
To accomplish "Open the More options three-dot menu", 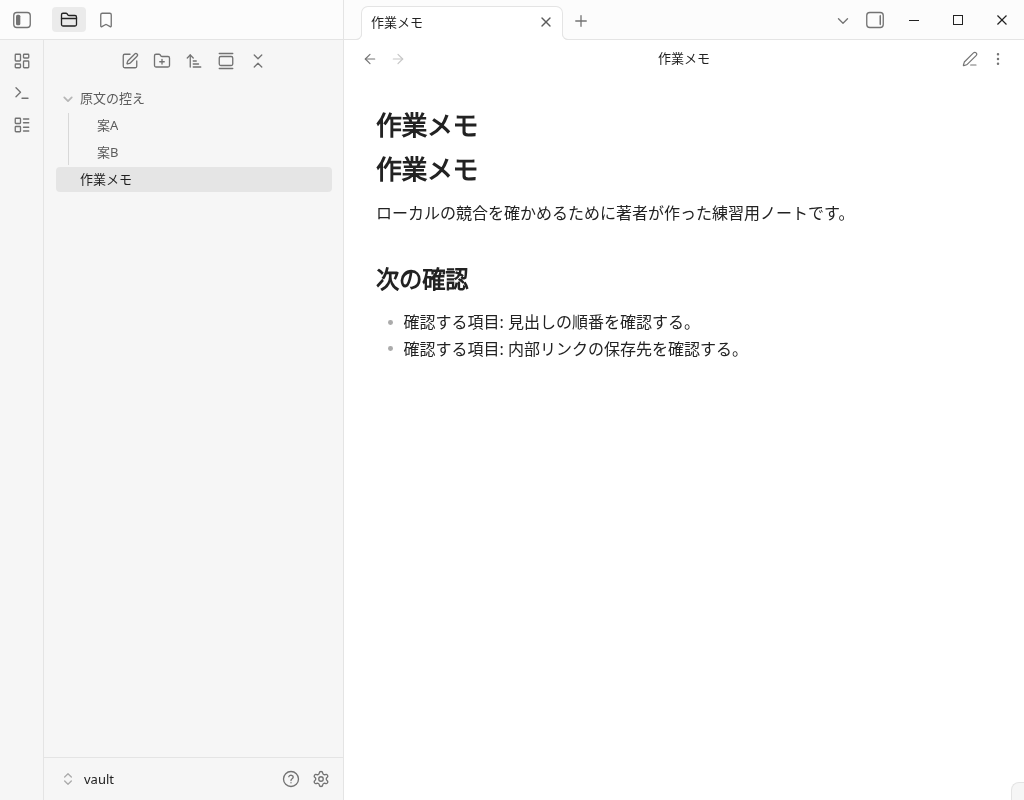I will tap(998, 59).
